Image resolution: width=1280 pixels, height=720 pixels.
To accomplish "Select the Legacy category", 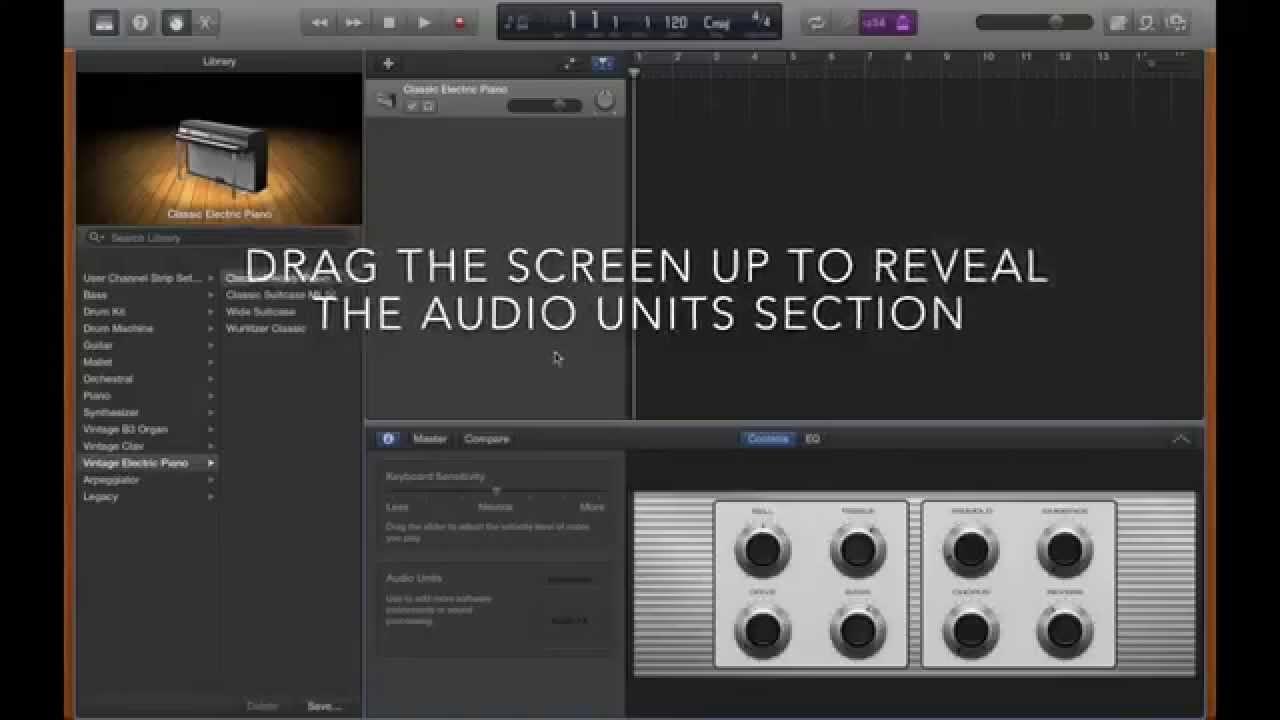I will click(x=148, y=496).
